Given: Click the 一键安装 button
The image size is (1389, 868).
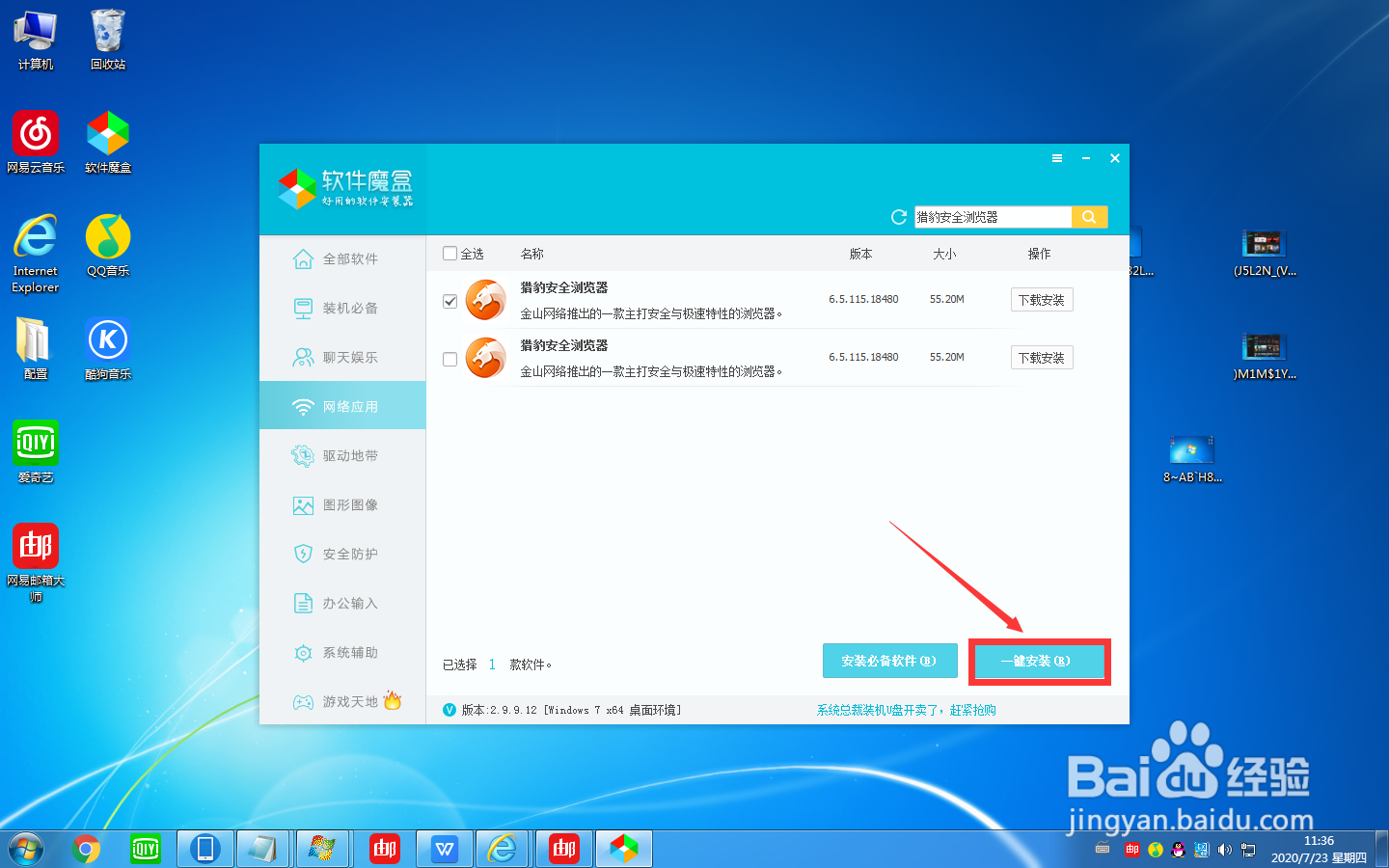Looking at the screenshot, I should click(x=1039, y=661).
